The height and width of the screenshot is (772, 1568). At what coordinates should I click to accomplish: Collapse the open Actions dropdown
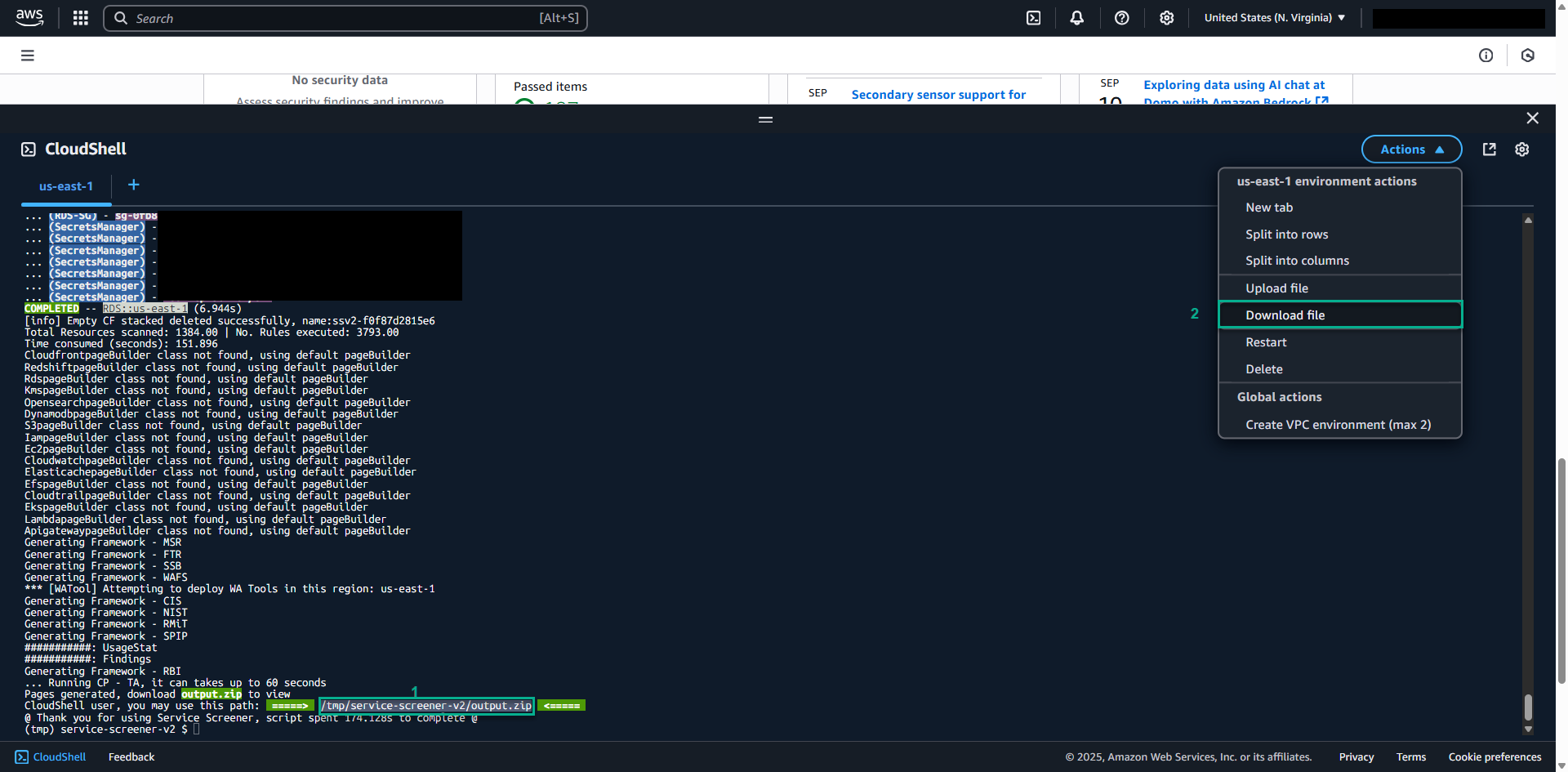click(1411, 149)
